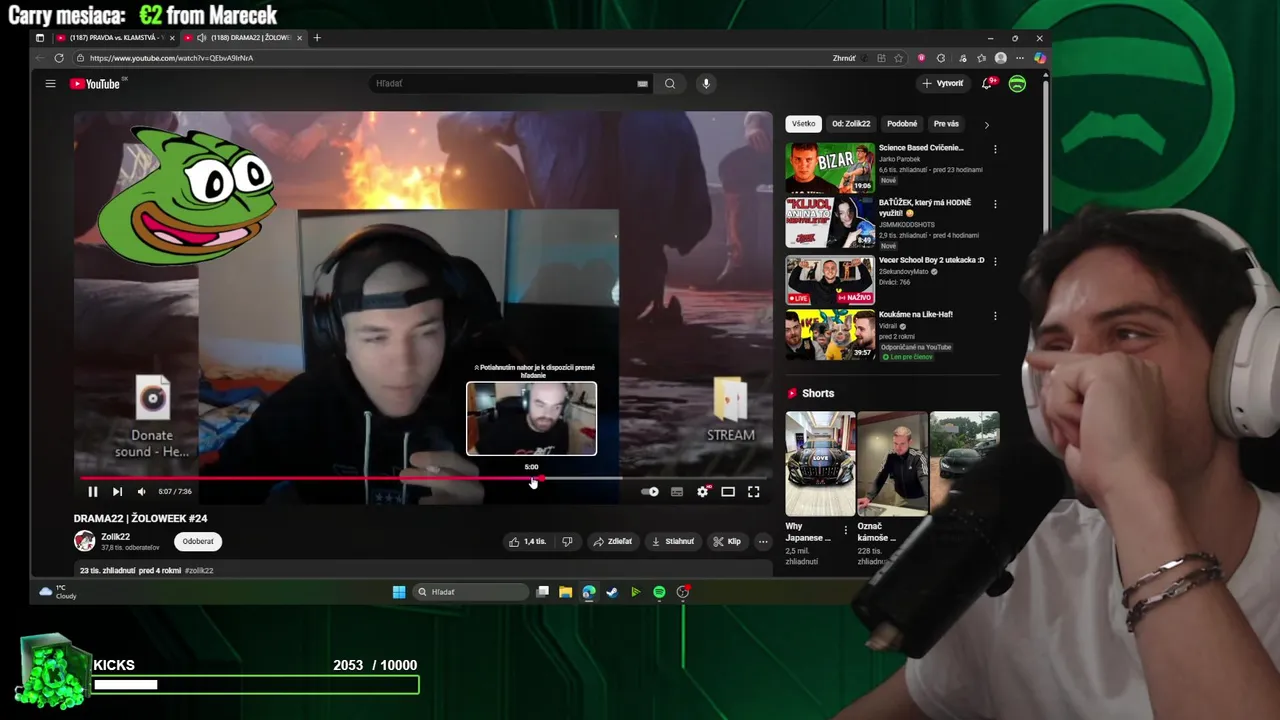Select the Od: Zolik22 filter chip
Viewport: 1280px width, 720px height.
pyautogui.click(x=851, y=124)
